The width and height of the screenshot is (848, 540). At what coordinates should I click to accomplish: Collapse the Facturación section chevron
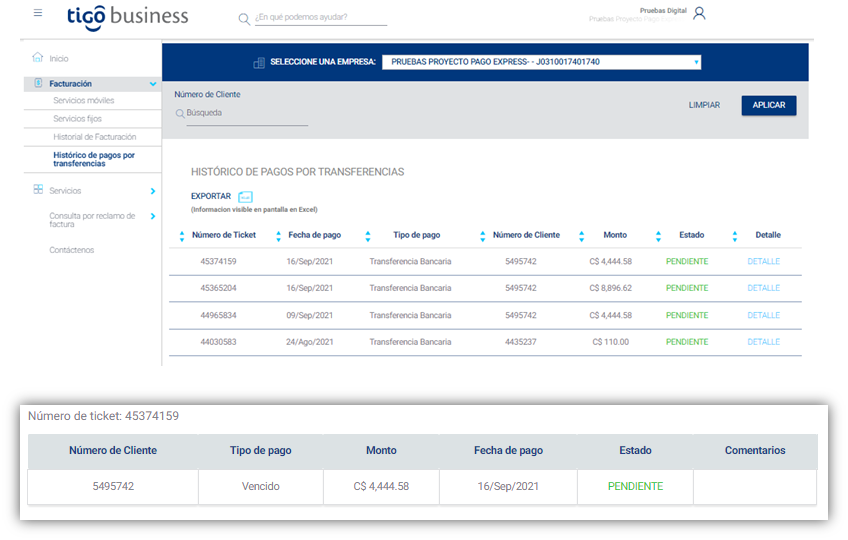[x=153, y=84]
